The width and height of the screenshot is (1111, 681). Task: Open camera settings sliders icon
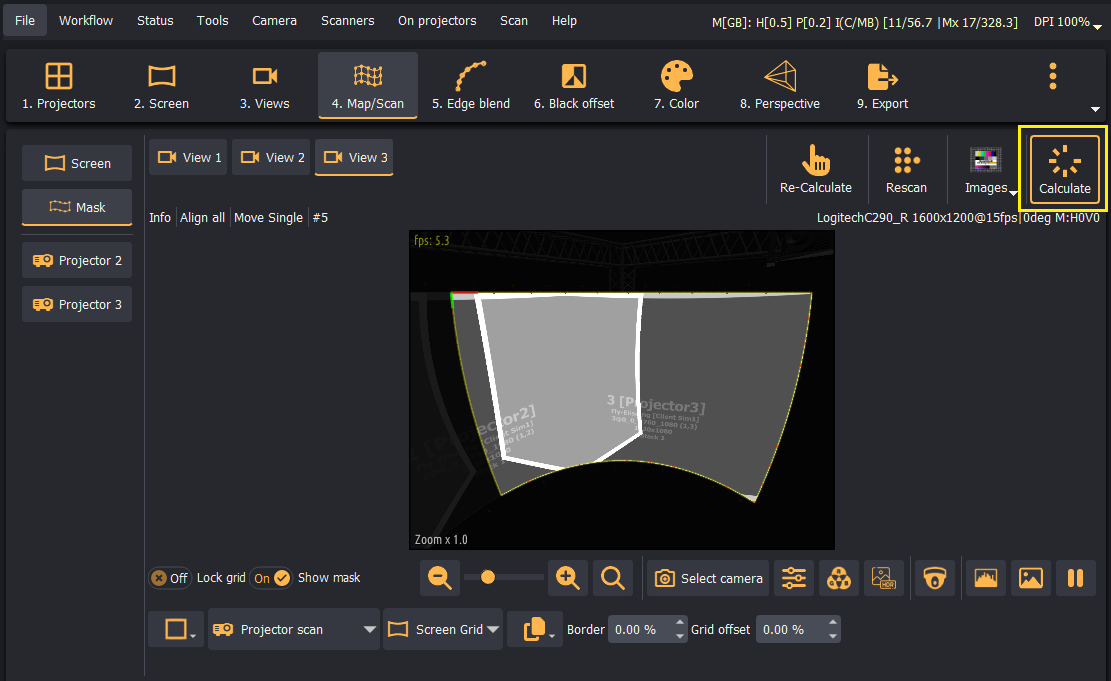click(794, 578)
